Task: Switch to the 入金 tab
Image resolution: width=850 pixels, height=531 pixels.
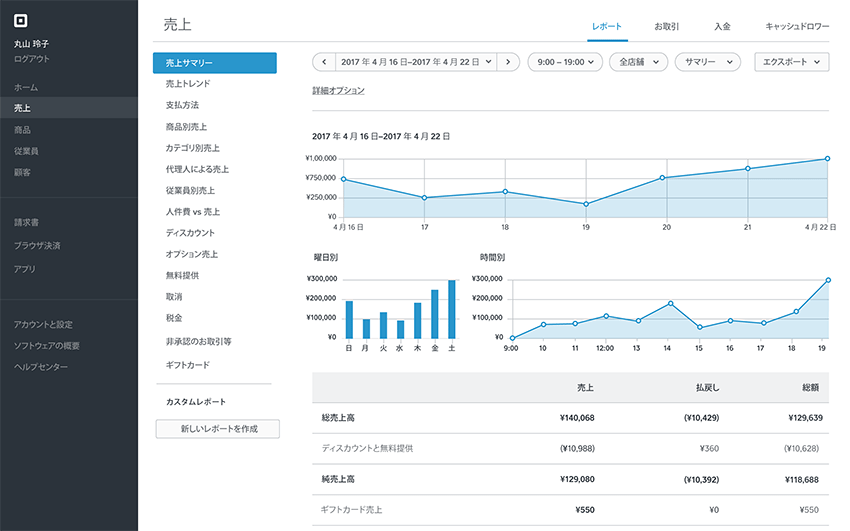Action: [722, 26]
